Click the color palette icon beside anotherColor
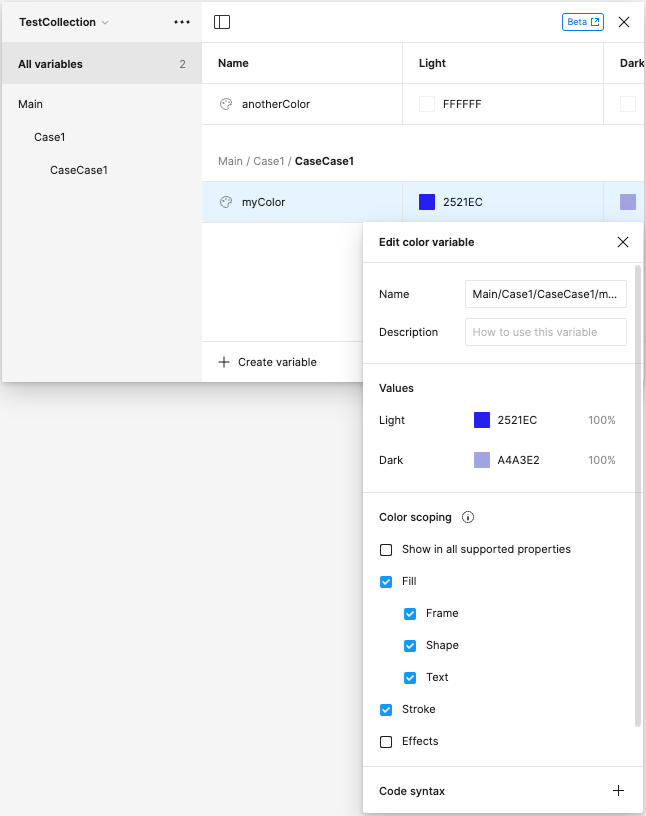 click(x=226, y=104)
